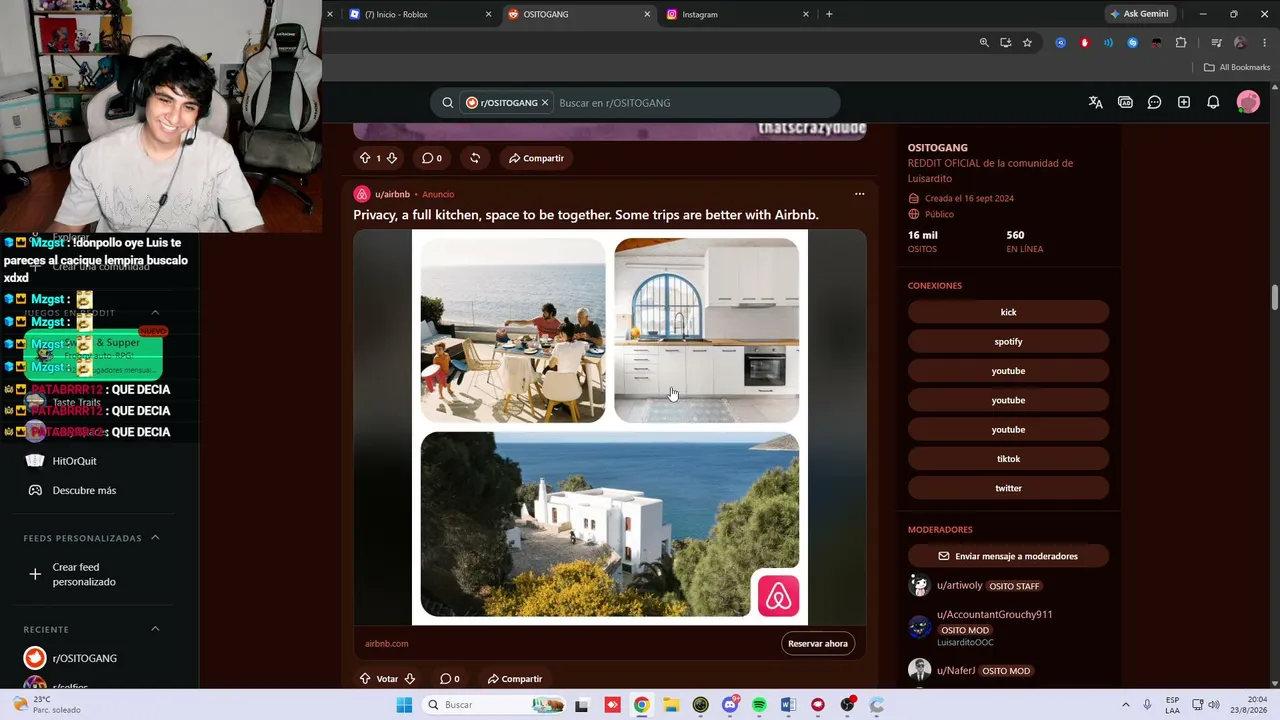Open the HitOrQuit game in sidebar
The width and height of the screenshot is (1280, 720).
pos(75,461)
